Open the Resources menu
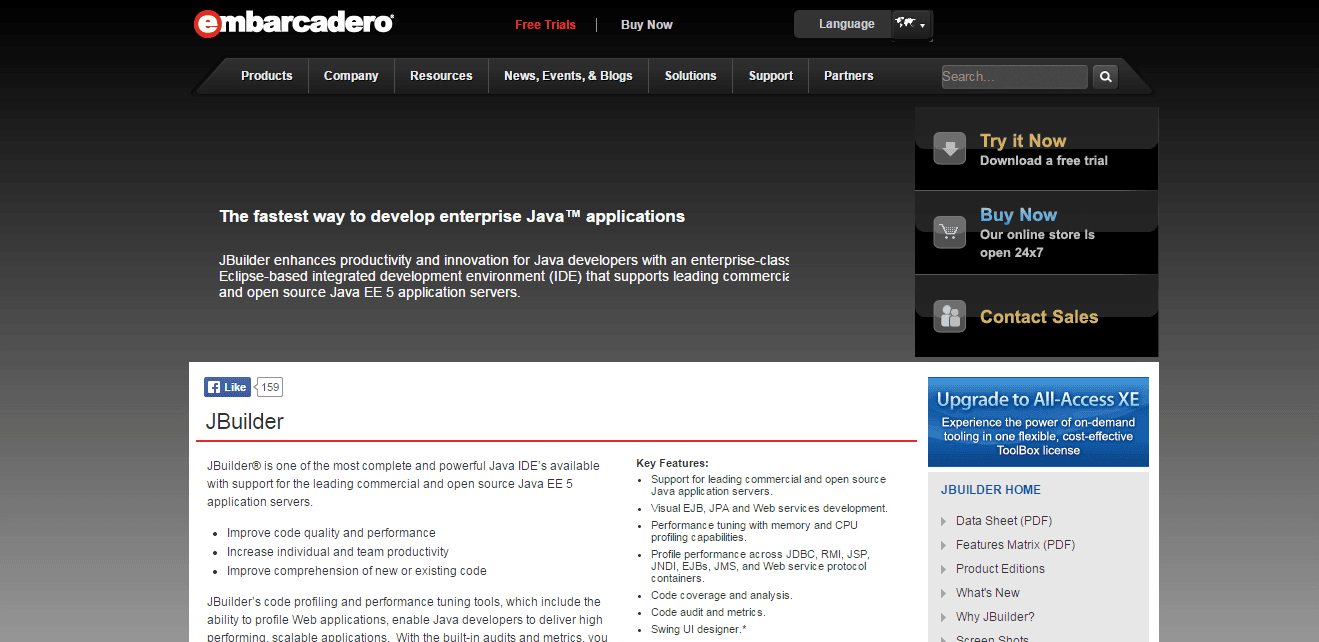This screenshot has height=642, width=1319. point(441,76)
